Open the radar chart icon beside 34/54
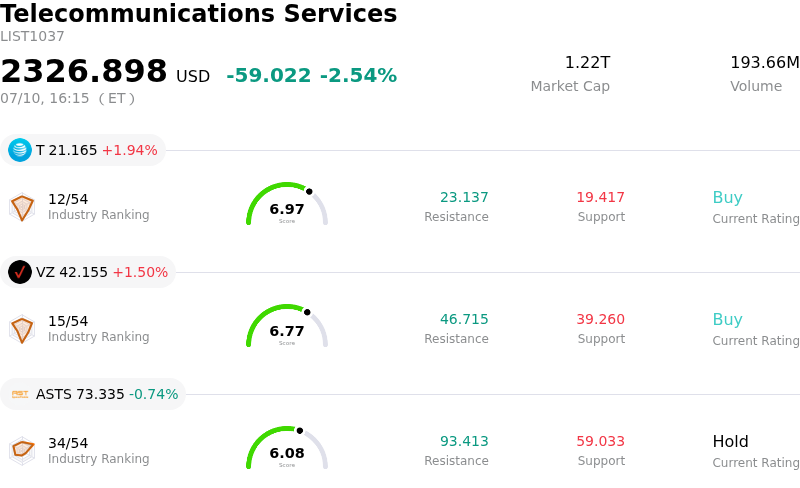The height and width of the screenshot is (488, 800). tap(22, 451)
